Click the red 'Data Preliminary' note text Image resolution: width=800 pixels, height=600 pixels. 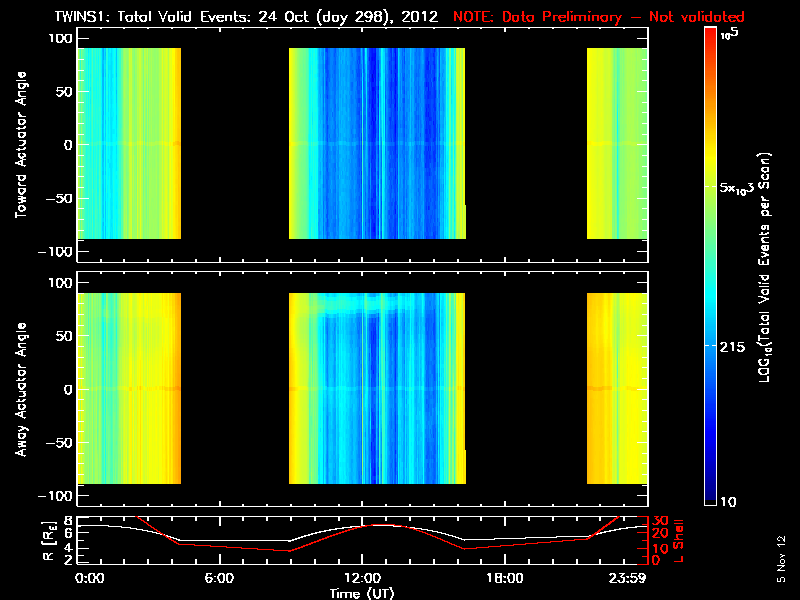coord(598,17)
